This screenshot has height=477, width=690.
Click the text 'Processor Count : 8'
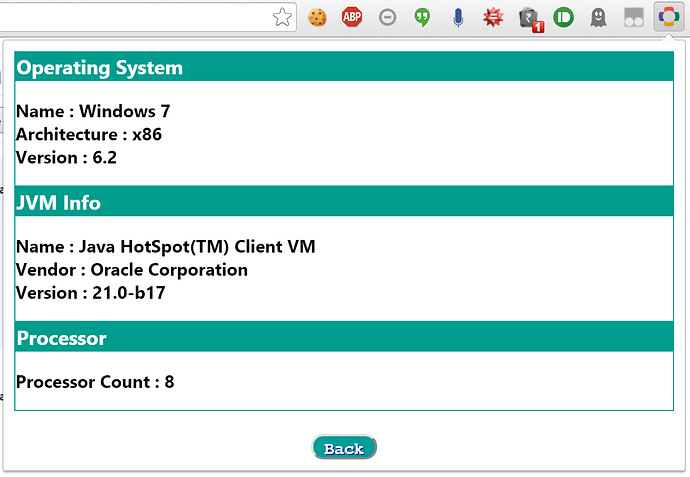pyautogui.click(x=95, y=382)
